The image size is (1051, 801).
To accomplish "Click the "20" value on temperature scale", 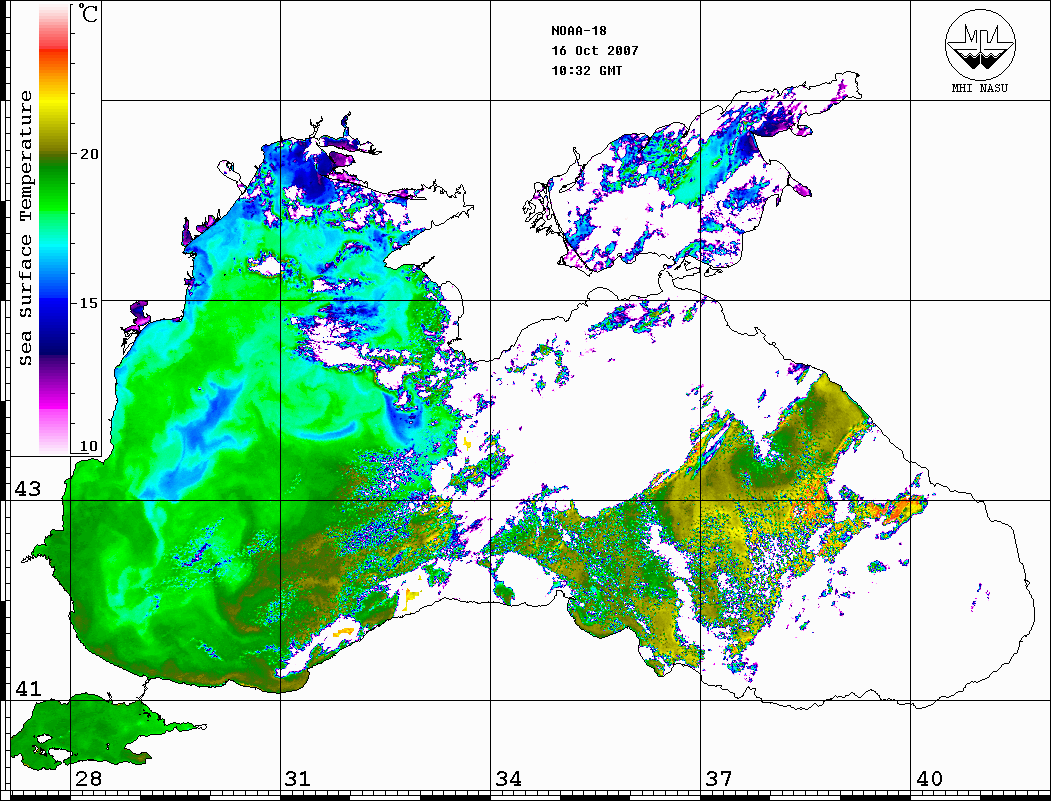I will point(88,153).
